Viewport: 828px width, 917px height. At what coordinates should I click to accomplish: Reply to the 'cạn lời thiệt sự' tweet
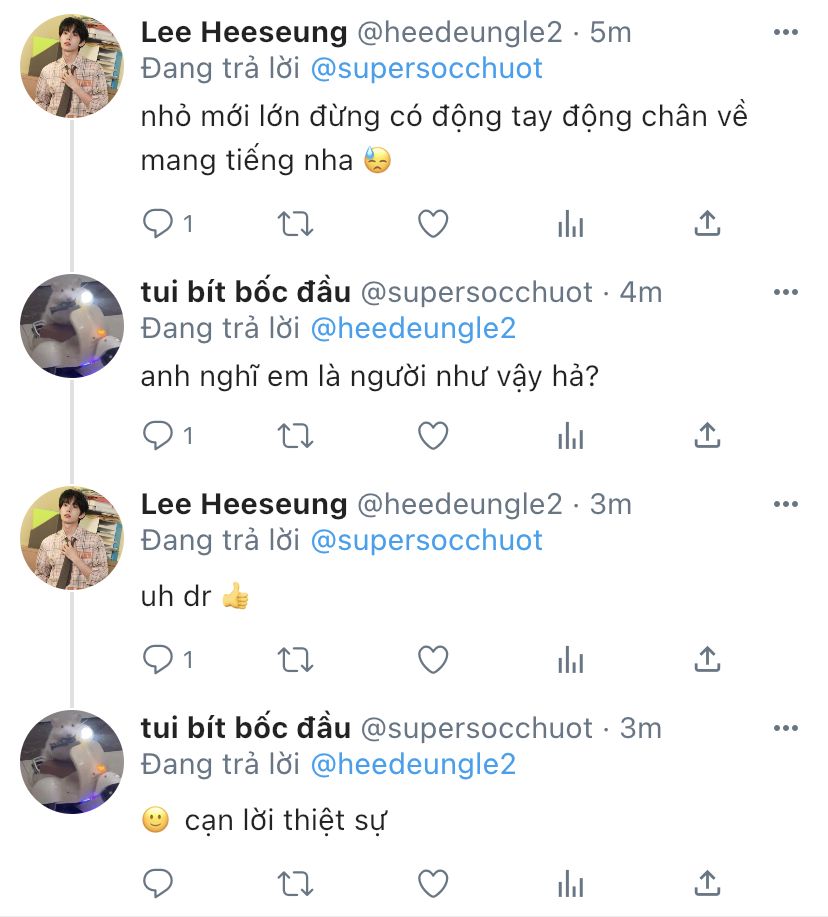[158, 883]
